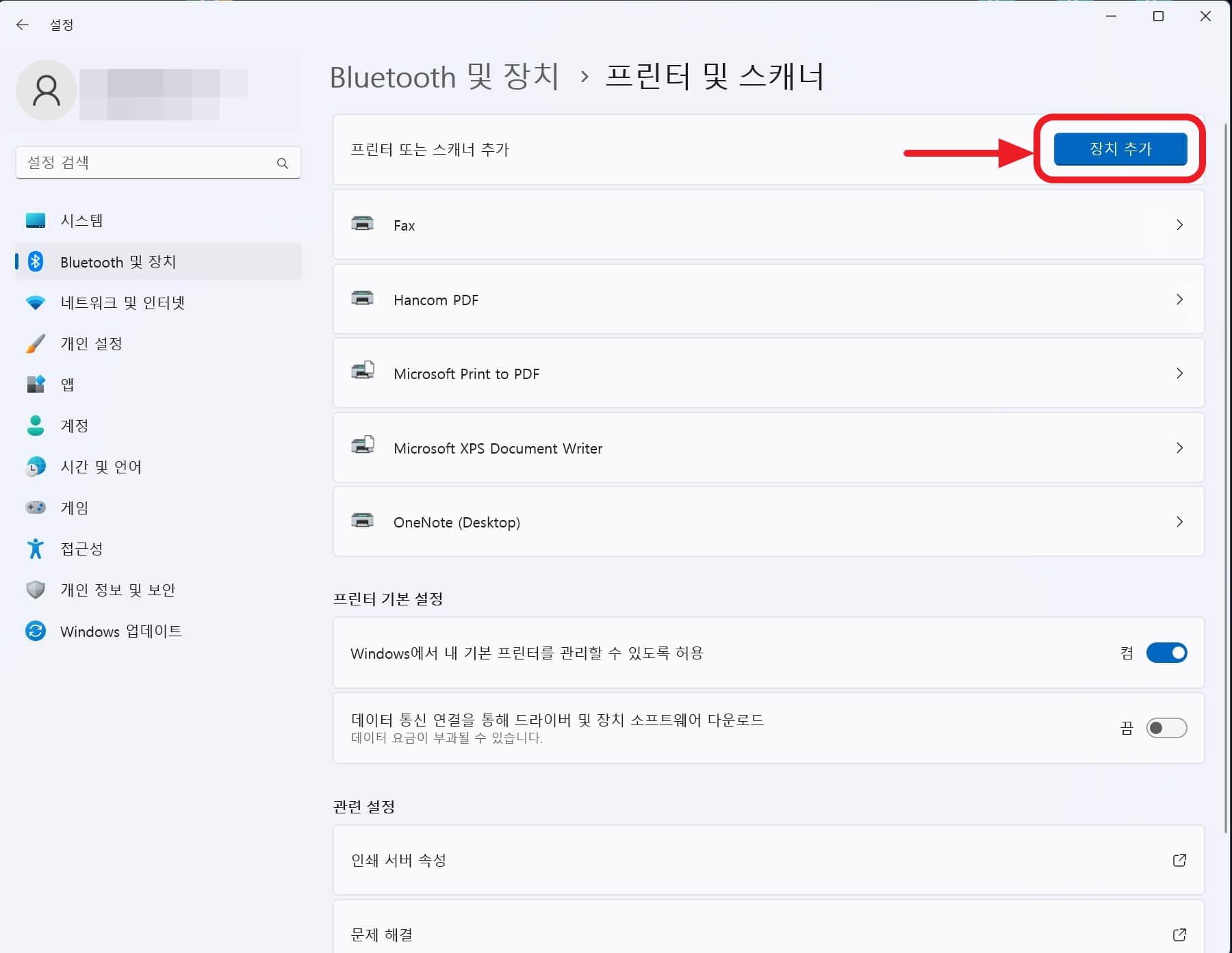Click the 접근성 accessibility figure icon
This screenshot has width=1232, height=953.
[x=36, y=549]
